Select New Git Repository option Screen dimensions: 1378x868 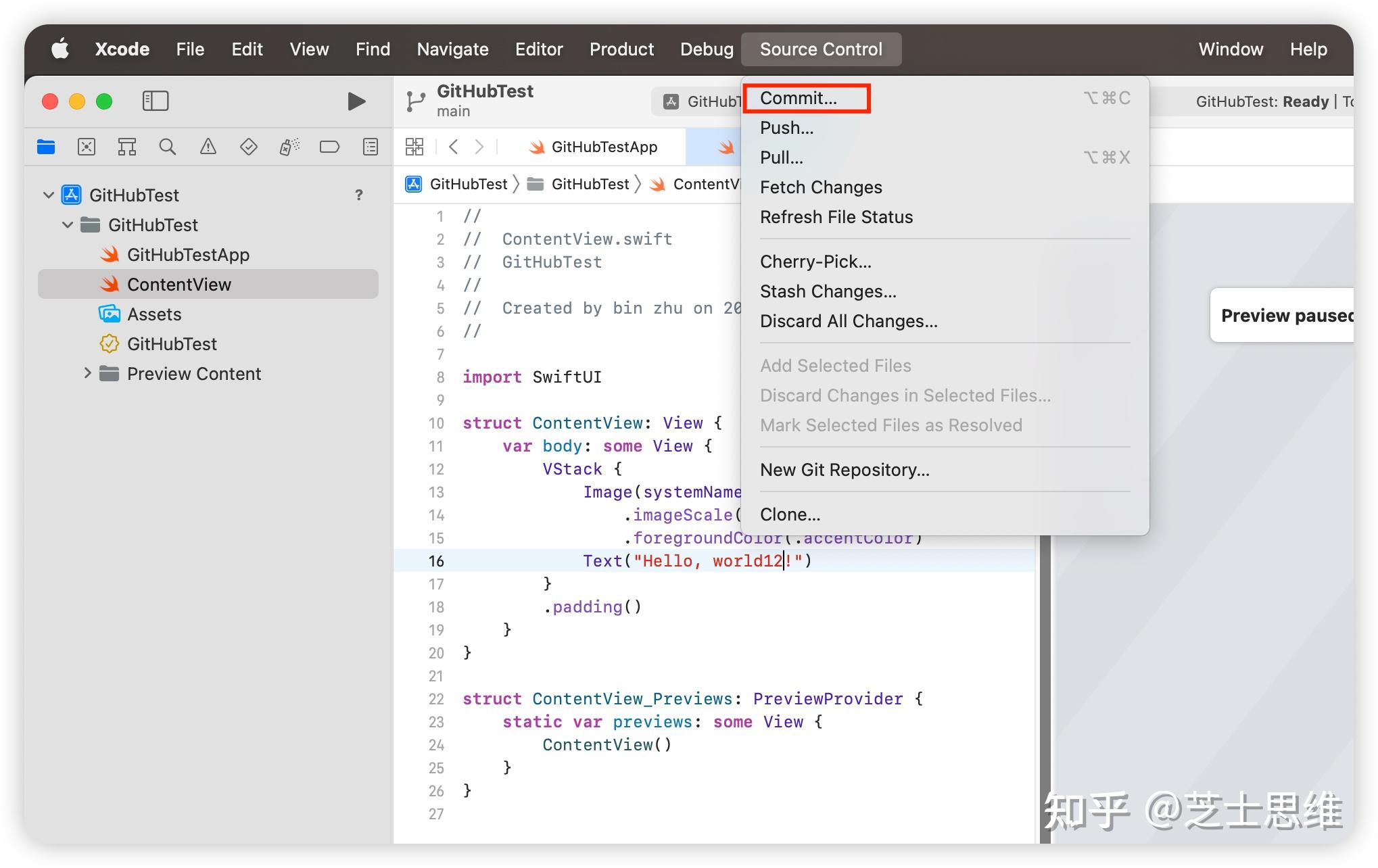[x=845, y=470]
